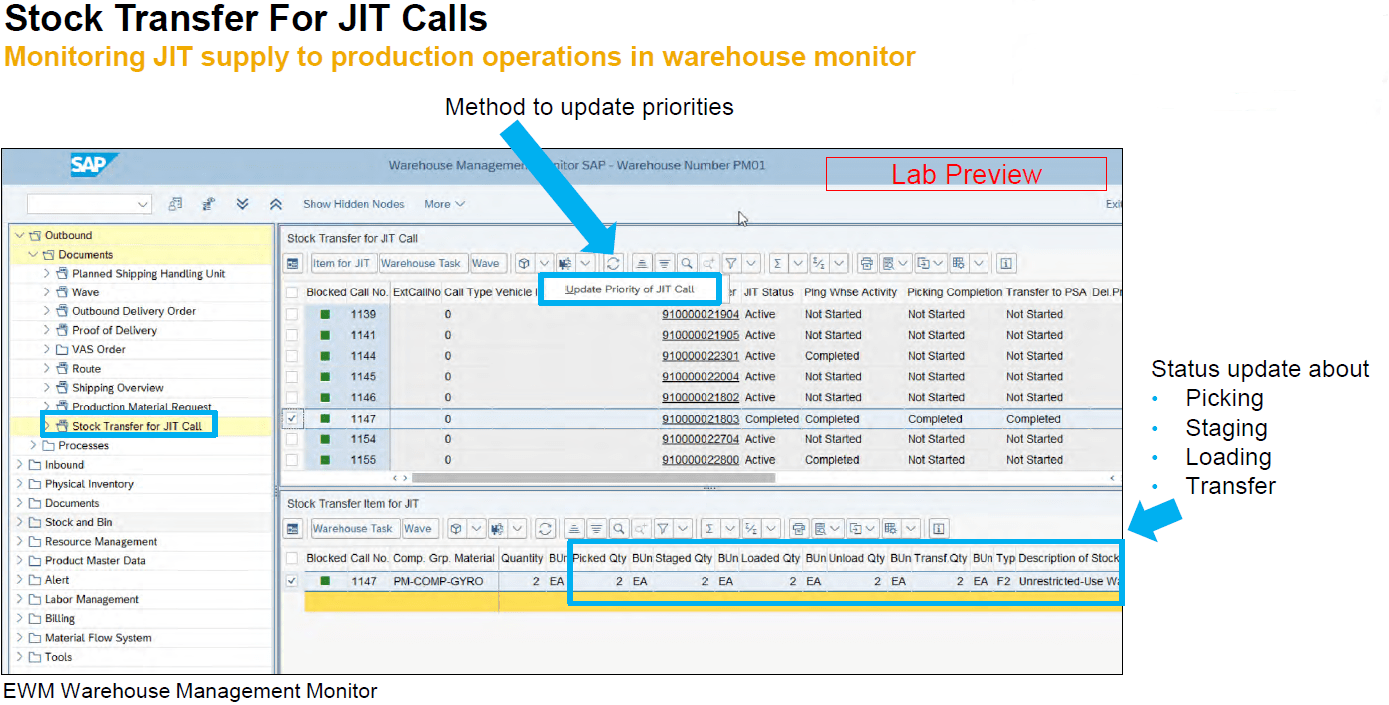This screenshot has width=1389, height=705.
Task: Select the Material Flow System tree item
Action: pyautogui.click(x=98, y=637)
